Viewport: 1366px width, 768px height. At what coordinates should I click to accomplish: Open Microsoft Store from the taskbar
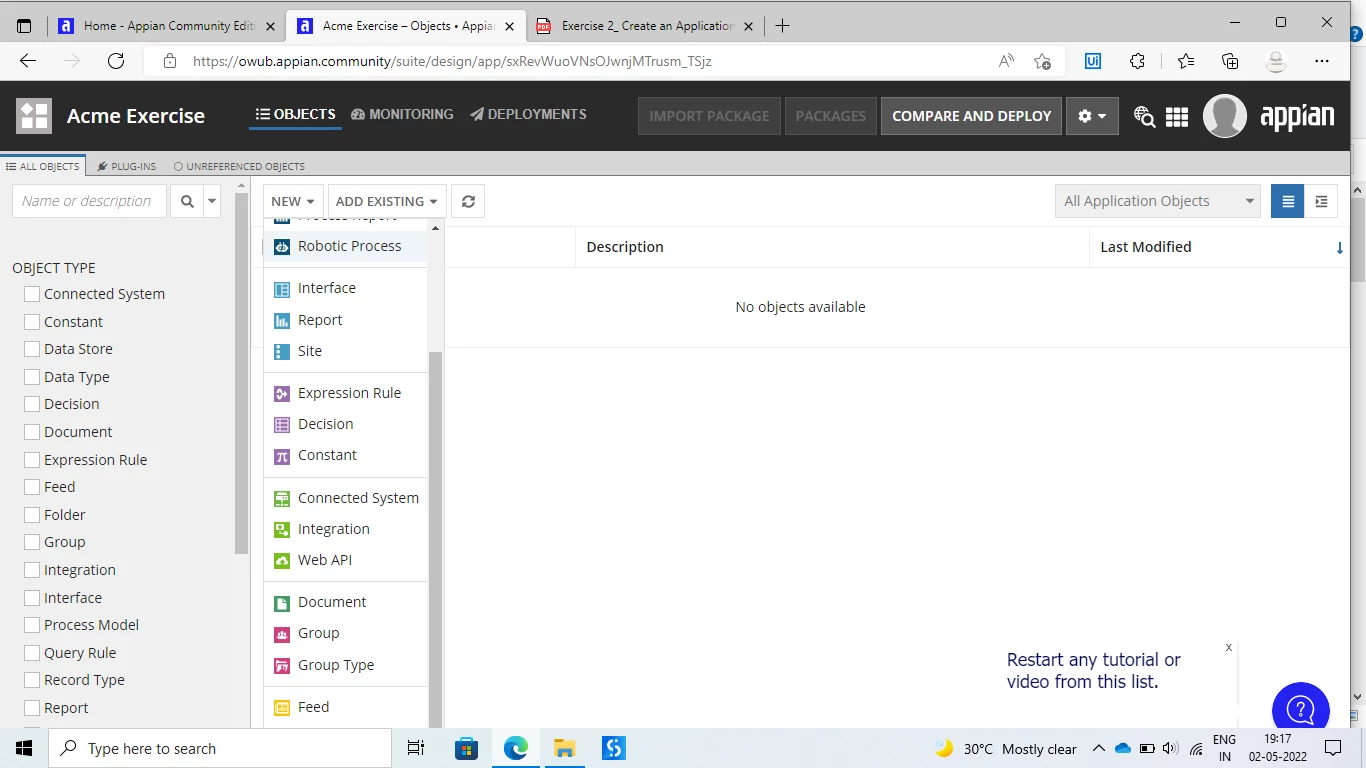(x=467, y=748)
